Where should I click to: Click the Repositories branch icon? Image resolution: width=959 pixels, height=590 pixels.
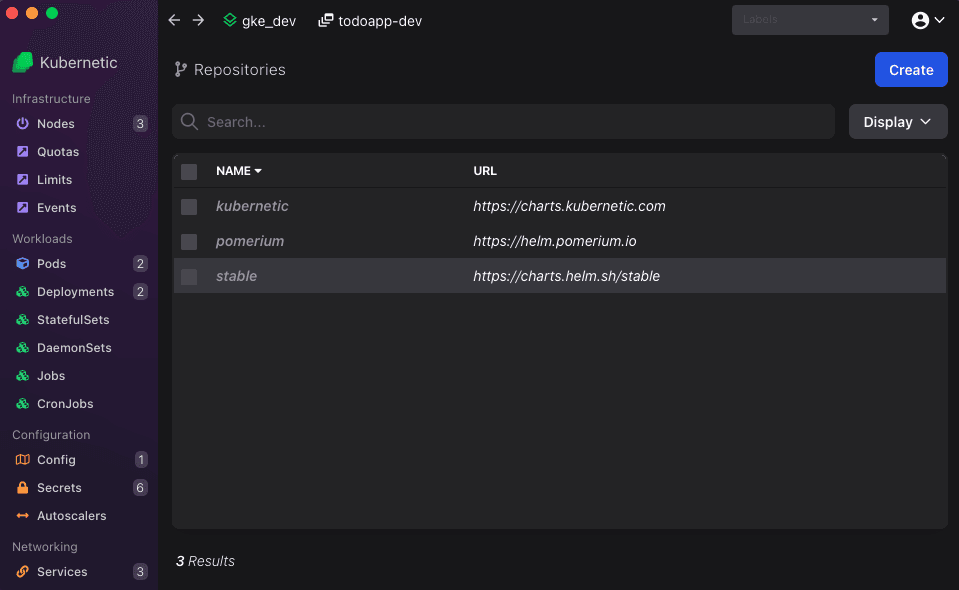(180, 70)
